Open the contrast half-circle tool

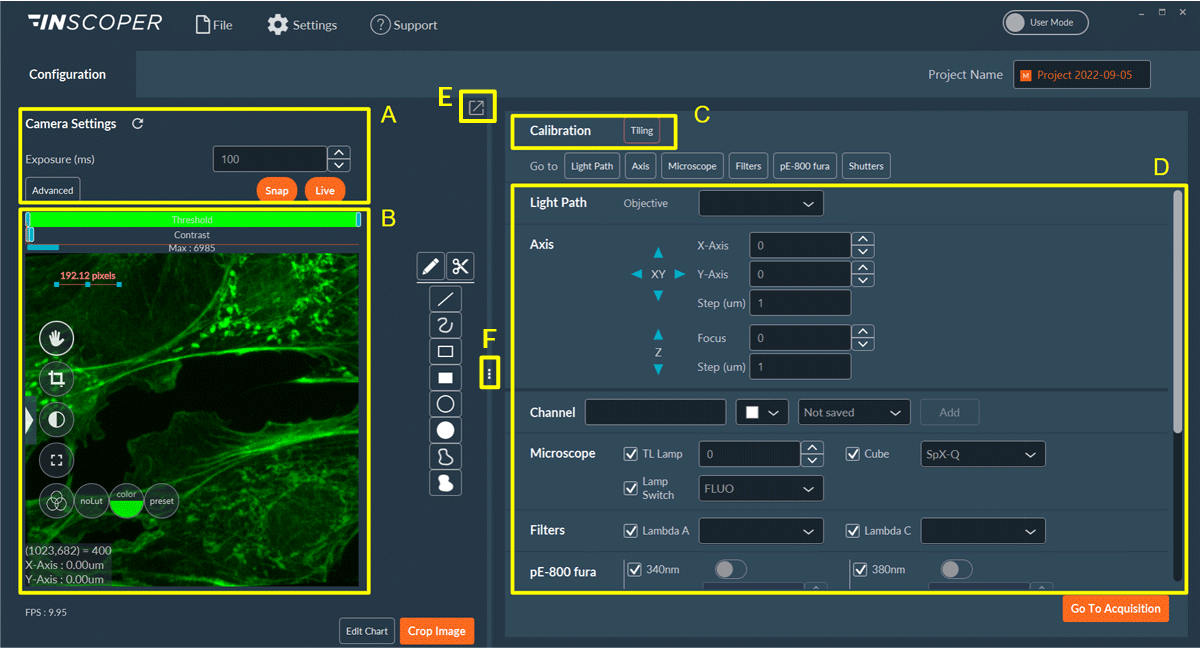pos(56,420)
